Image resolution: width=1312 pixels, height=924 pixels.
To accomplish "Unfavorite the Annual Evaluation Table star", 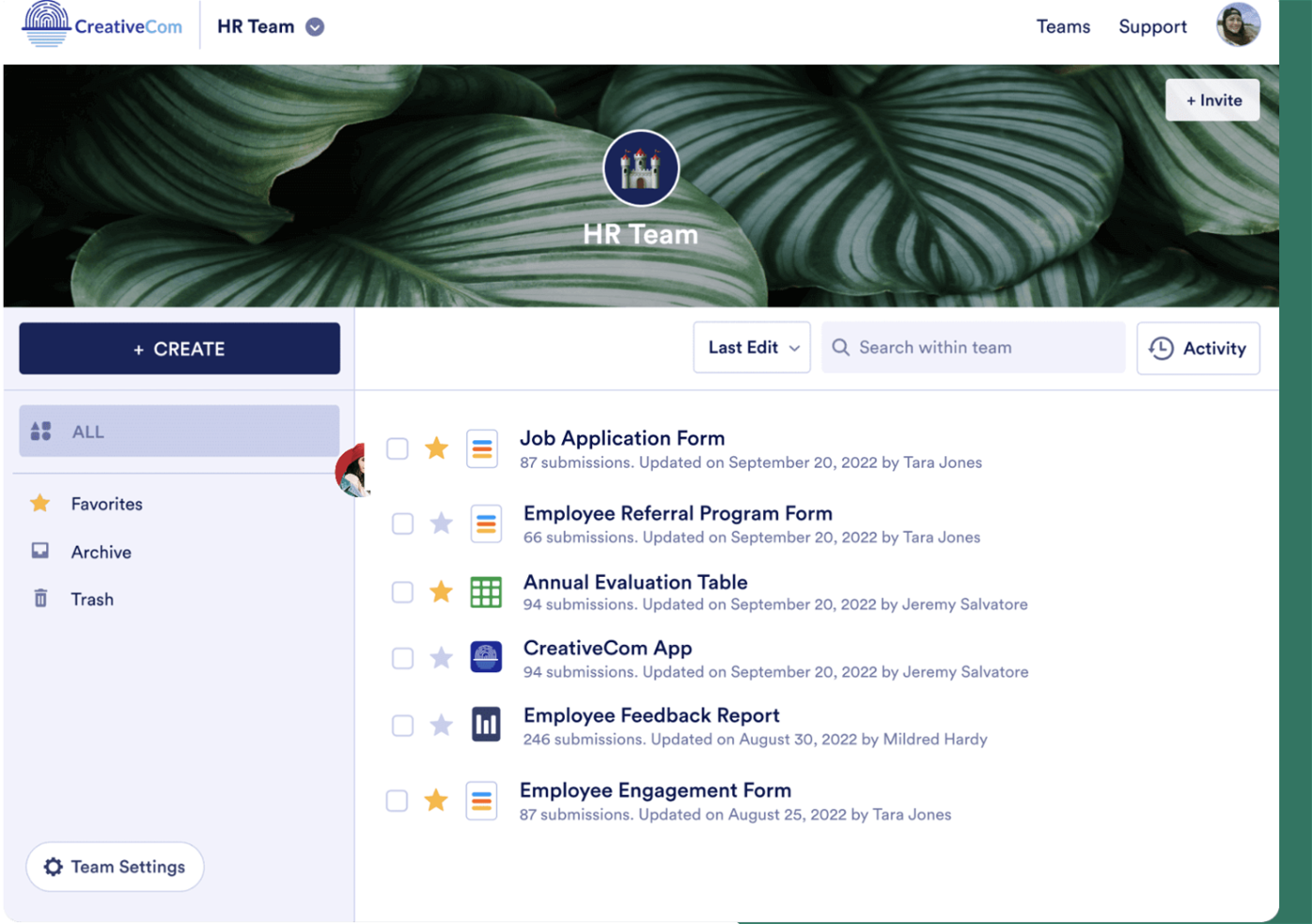I will click(x=440, y=592).
